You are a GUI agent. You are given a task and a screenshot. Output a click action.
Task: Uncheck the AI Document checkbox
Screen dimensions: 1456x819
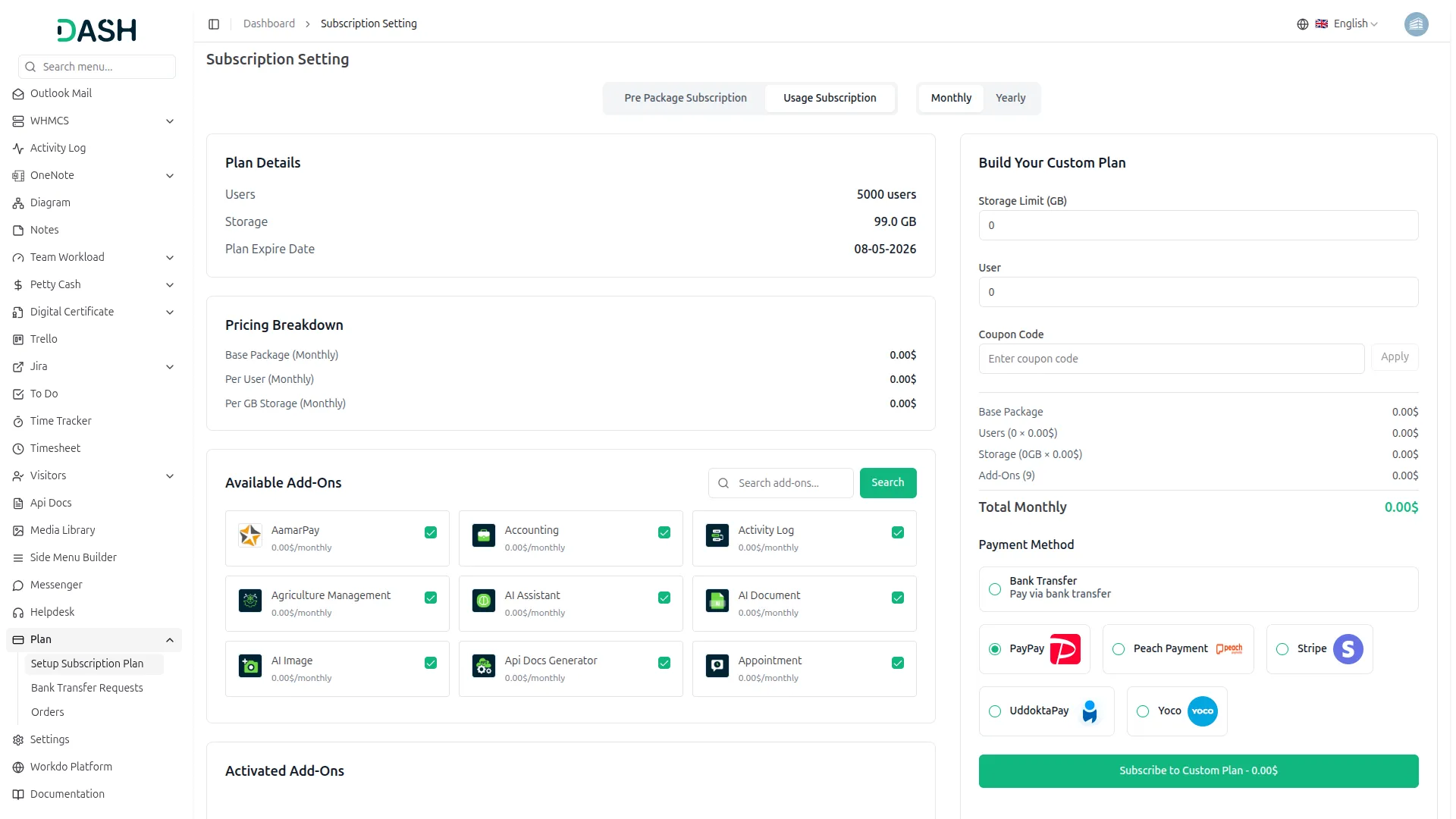pos(898,598)
